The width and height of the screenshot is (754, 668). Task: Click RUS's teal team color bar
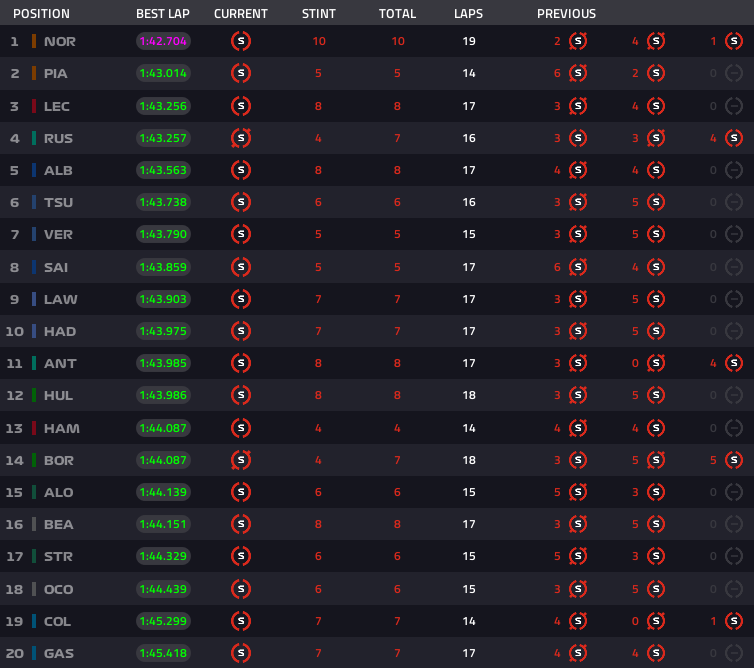34,138
